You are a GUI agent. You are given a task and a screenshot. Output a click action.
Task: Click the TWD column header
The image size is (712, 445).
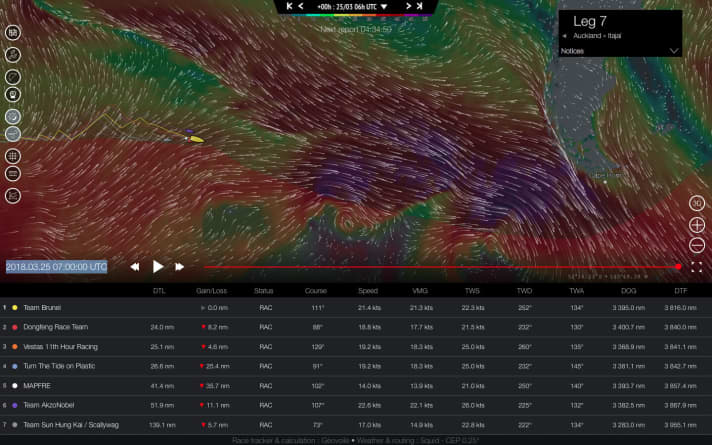tap(524, 291)
